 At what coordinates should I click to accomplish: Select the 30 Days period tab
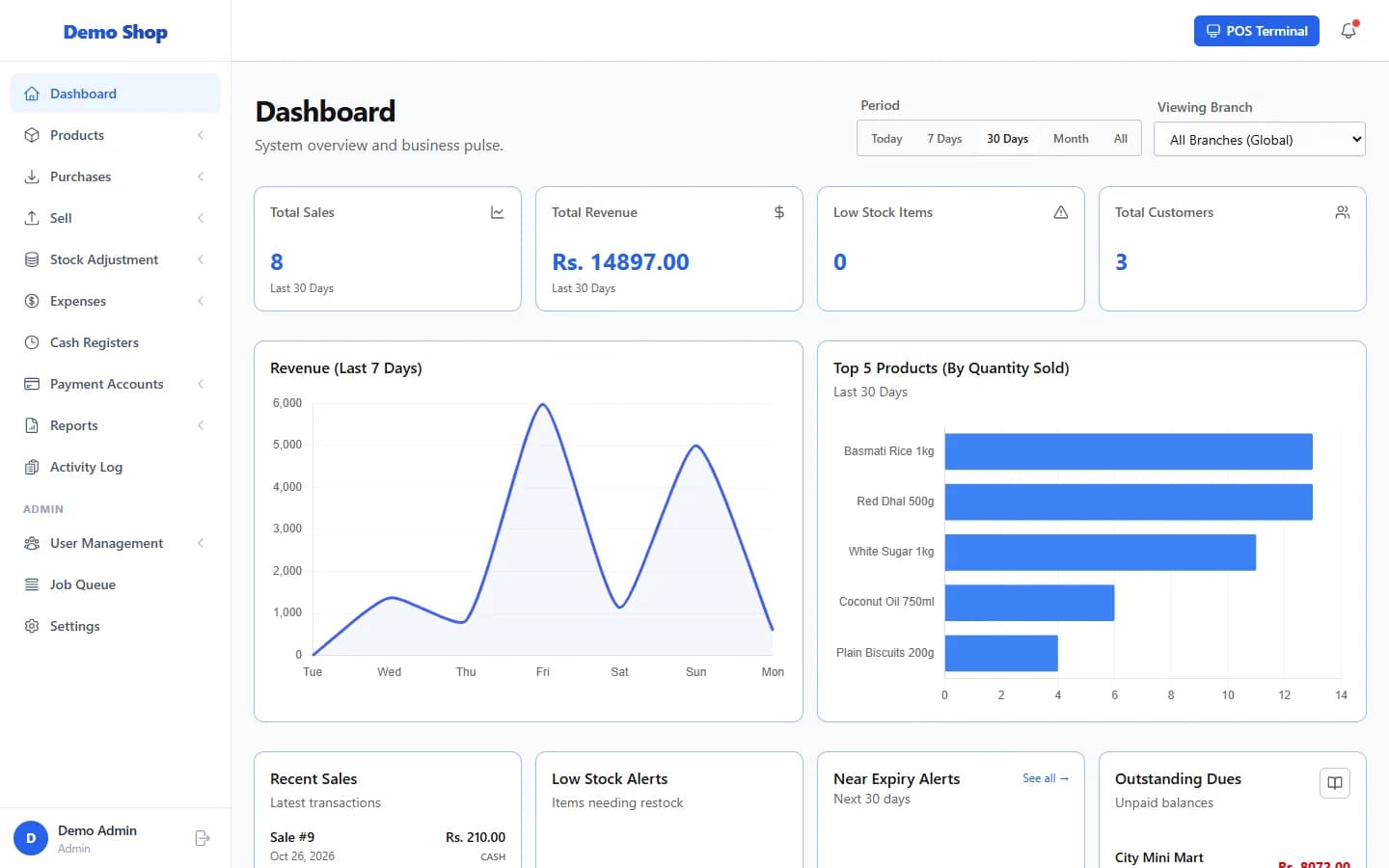coord(1007,139)
